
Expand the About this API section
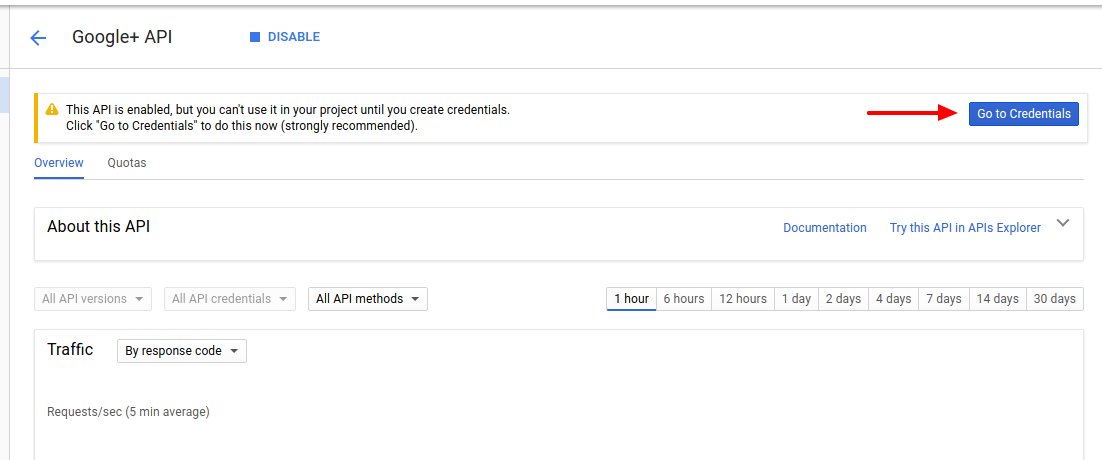[1063, 223]
